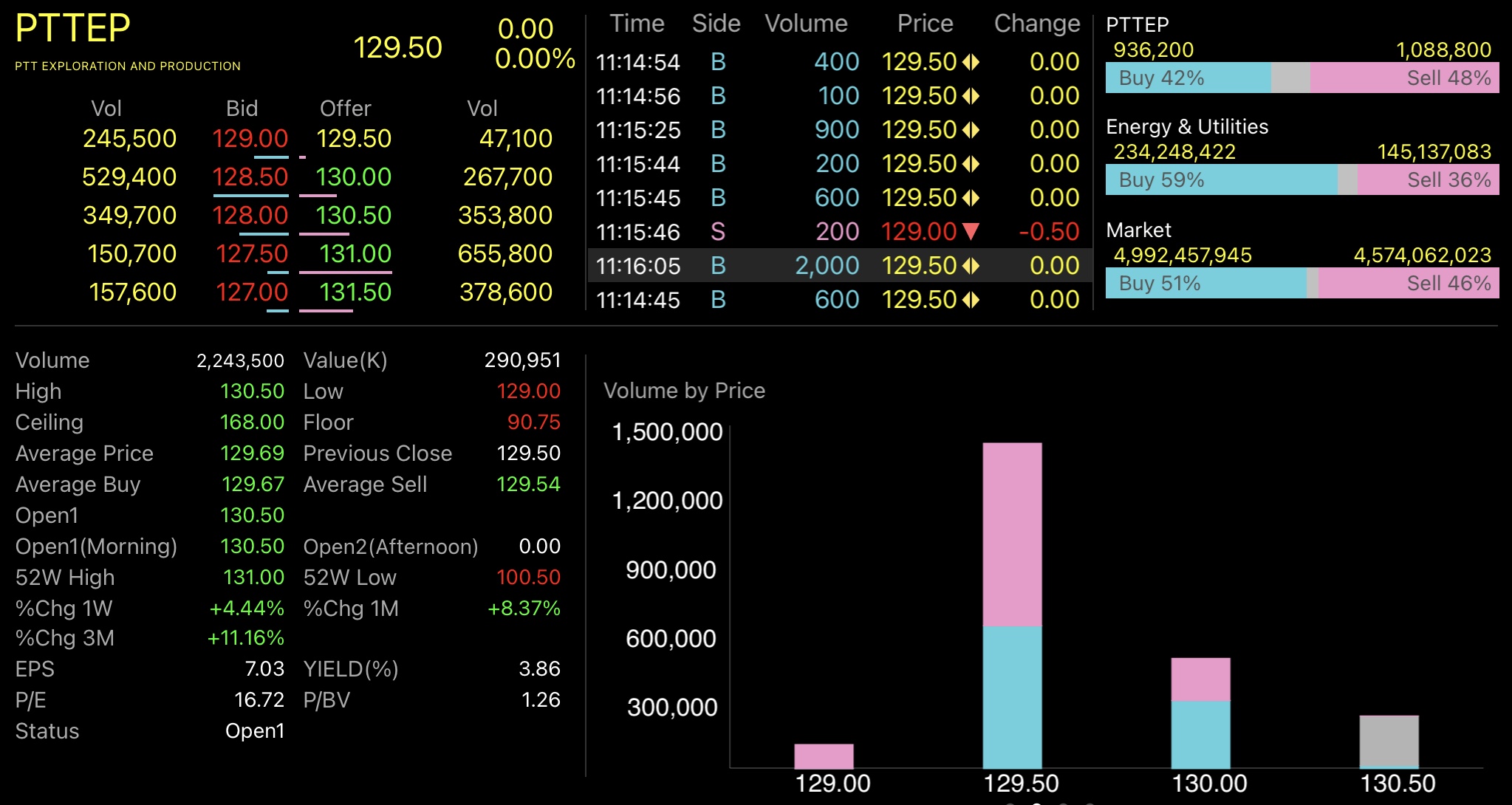The height and width of the screenshot is (805, 1512).
Task: Click the %Chg 1W value +4.44%
Action: point(247,609)
